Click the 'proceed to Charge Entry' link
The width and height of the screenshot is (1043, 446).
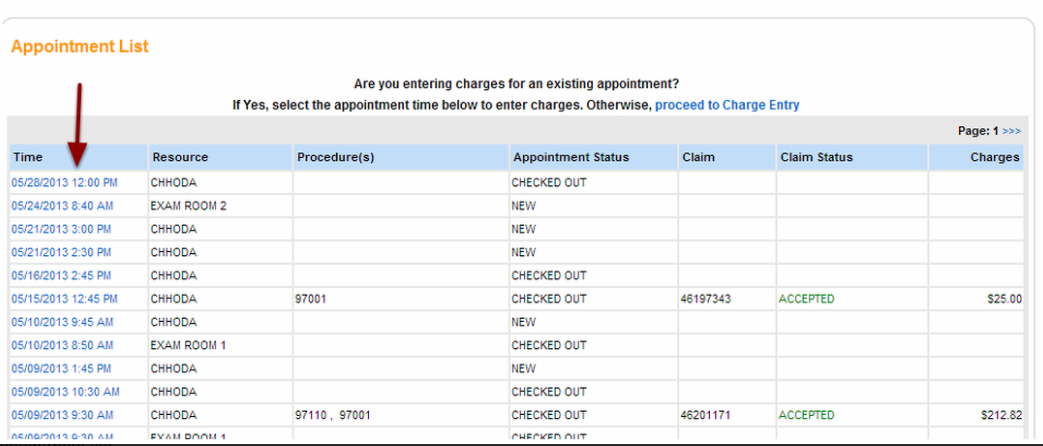coord(727,105)
